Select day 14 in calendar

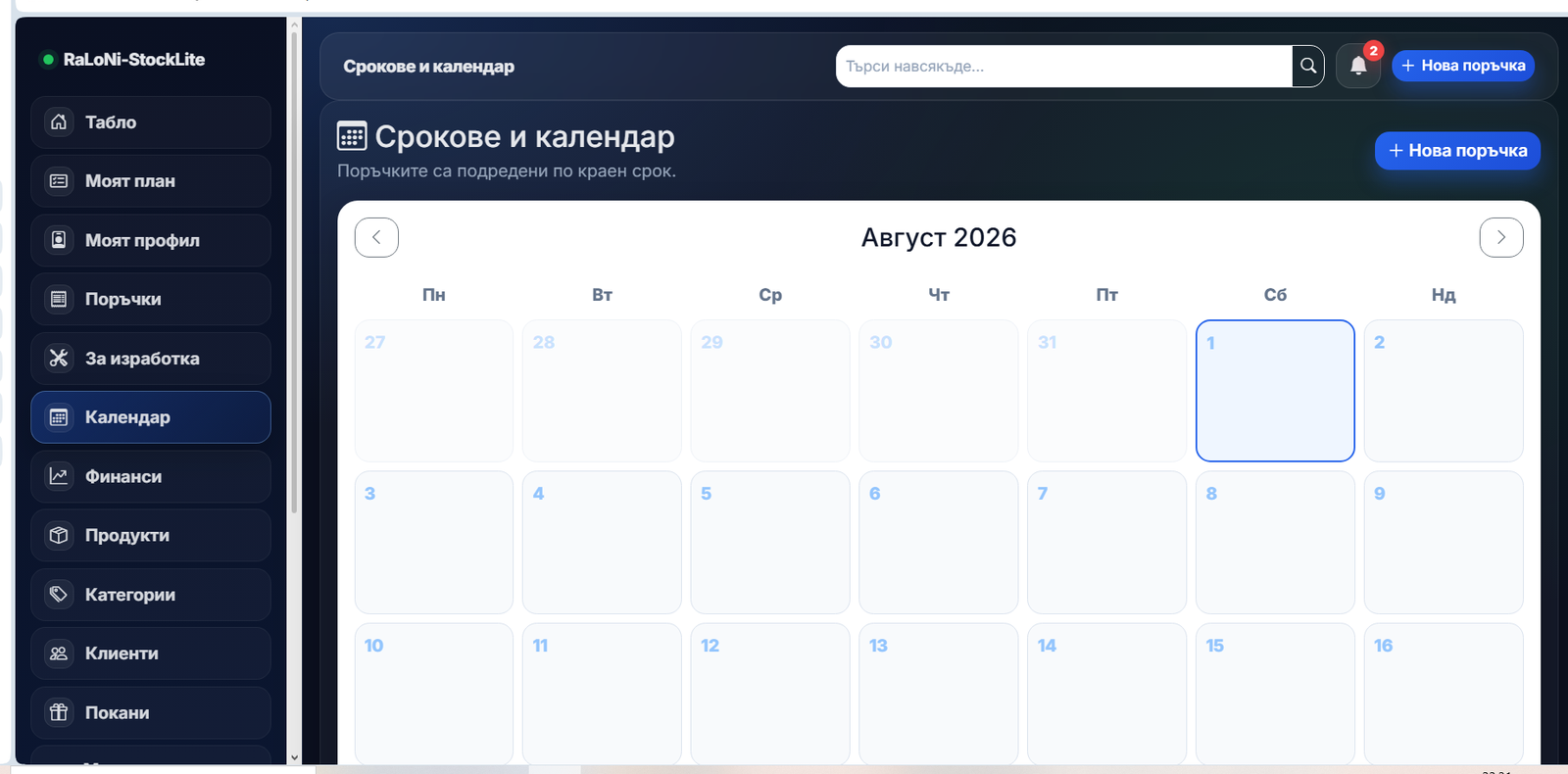point(1106,694)
